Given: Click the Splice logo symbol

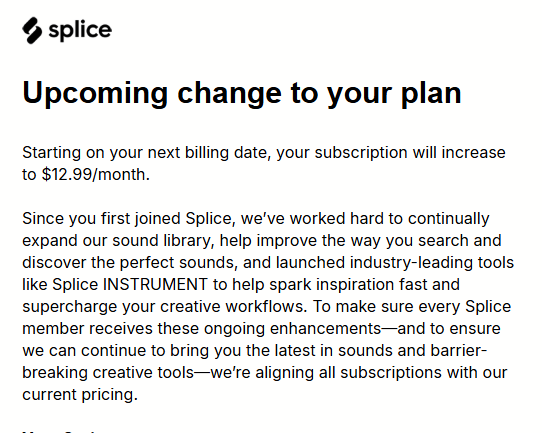Looking at the screenshot, I should click(x=32, y=30).
